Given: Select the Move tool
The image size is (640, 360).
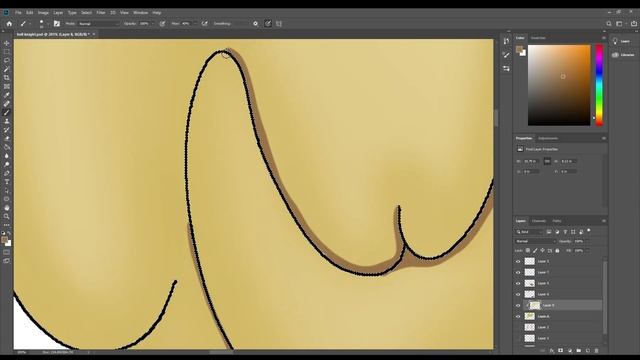Looking at the screenshot, I should click(x=7, y=43).
